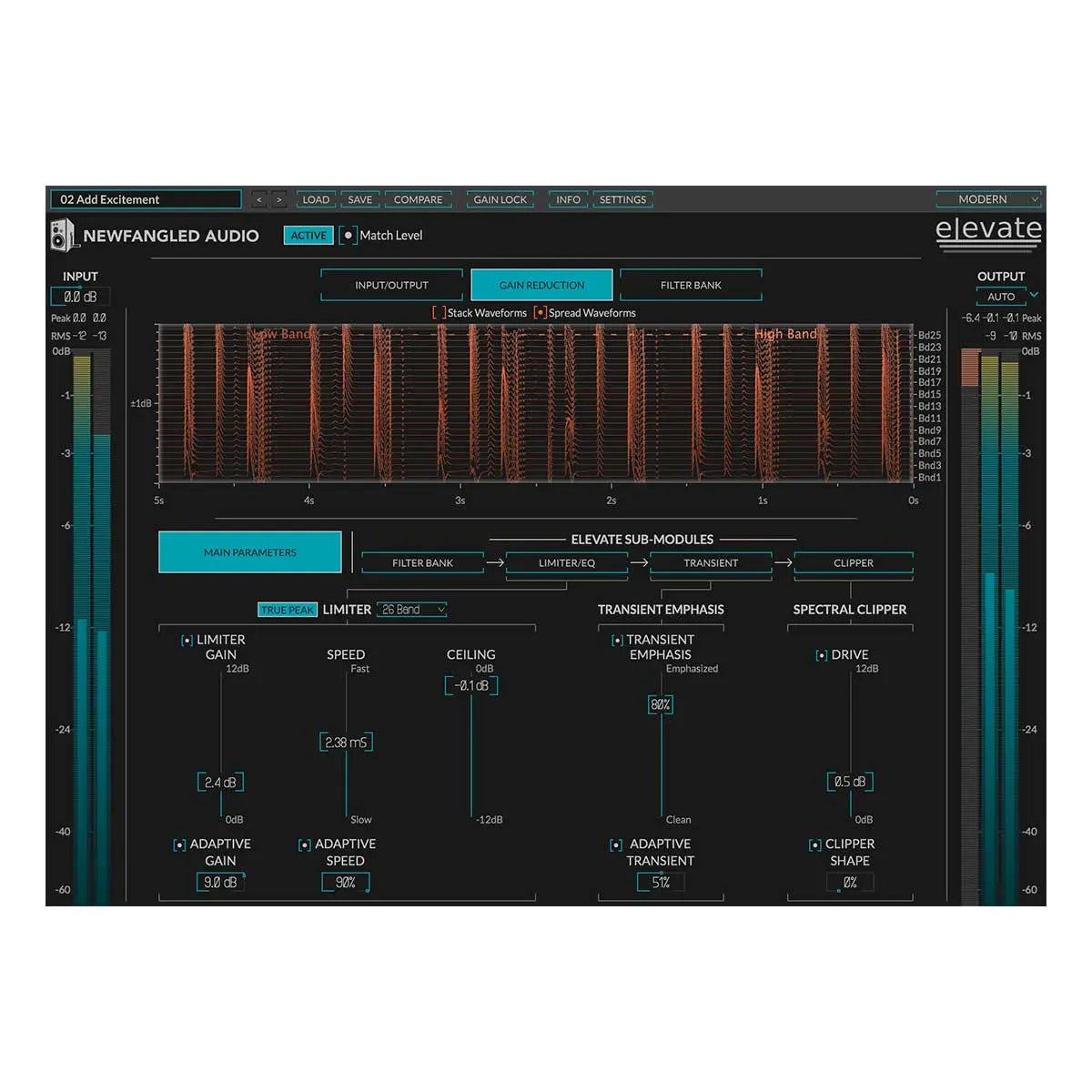
Task: Click the Gain Lock button
Action: [x=500, y=199]
